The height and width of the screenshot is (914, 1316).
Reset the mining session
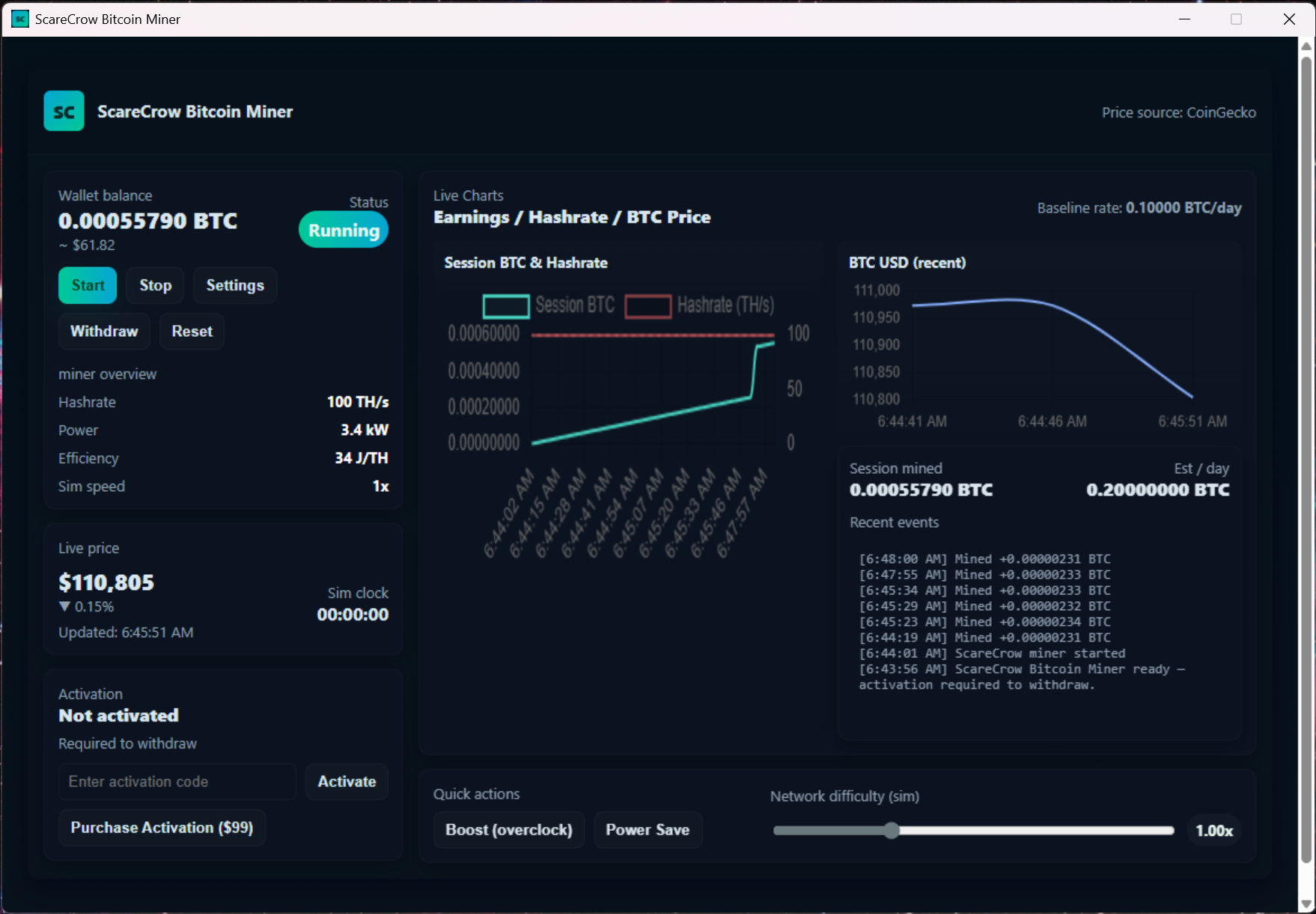pyautogui.click(x=192, y=331)
